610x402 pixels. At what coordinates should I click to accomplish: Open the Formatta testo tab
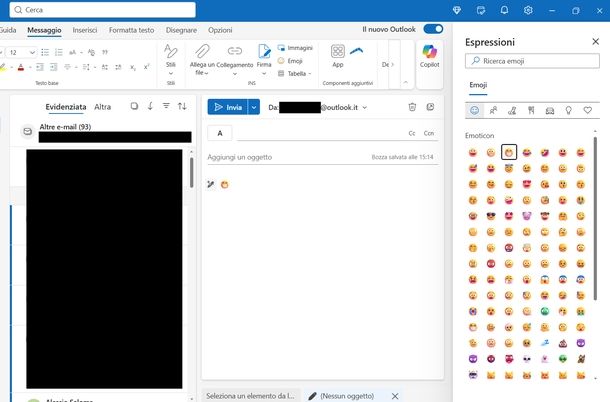131,30
